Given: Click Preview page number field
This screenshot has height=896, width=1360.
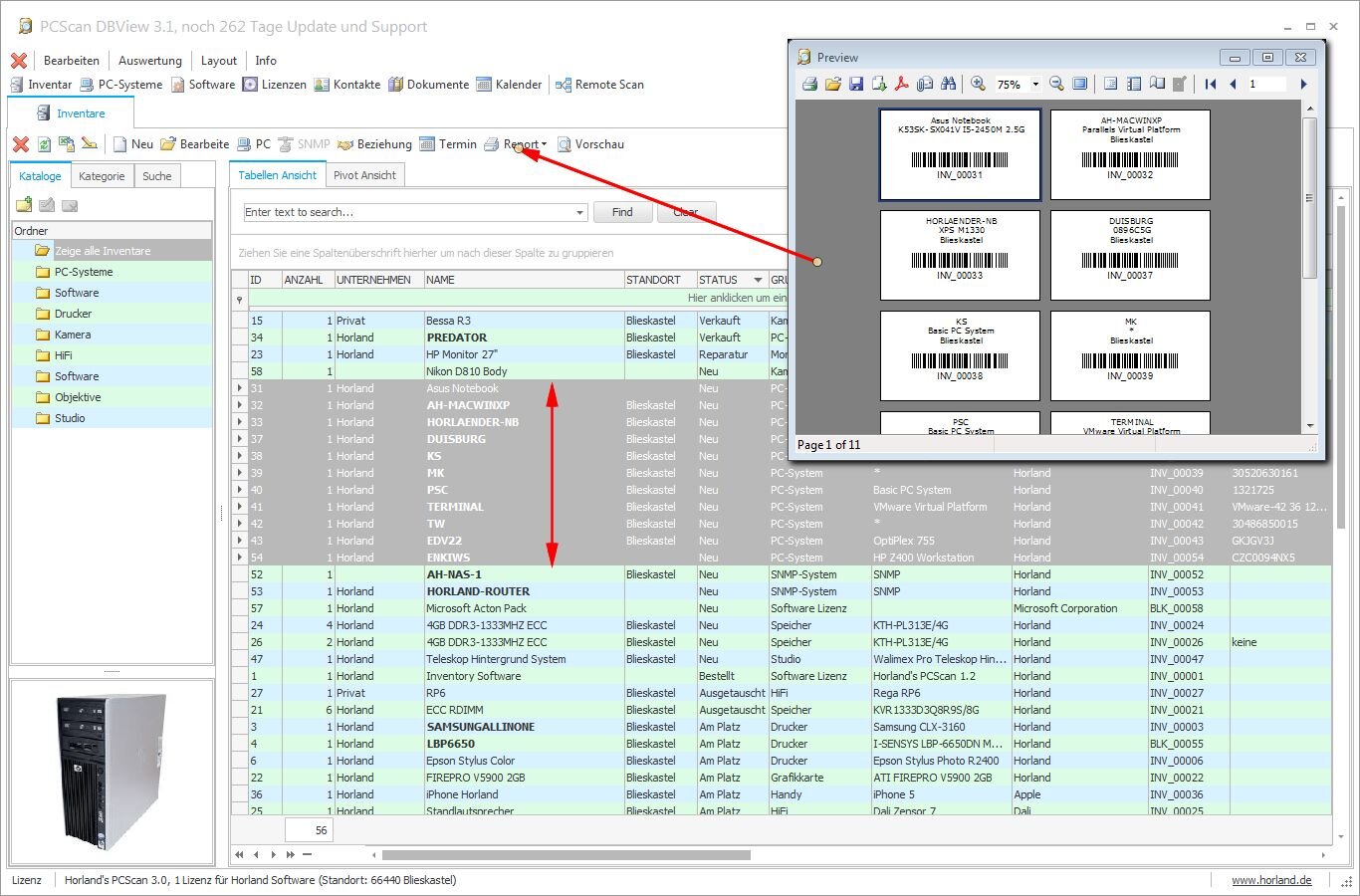Looking at the screenshot, I should click(1266, 85).
